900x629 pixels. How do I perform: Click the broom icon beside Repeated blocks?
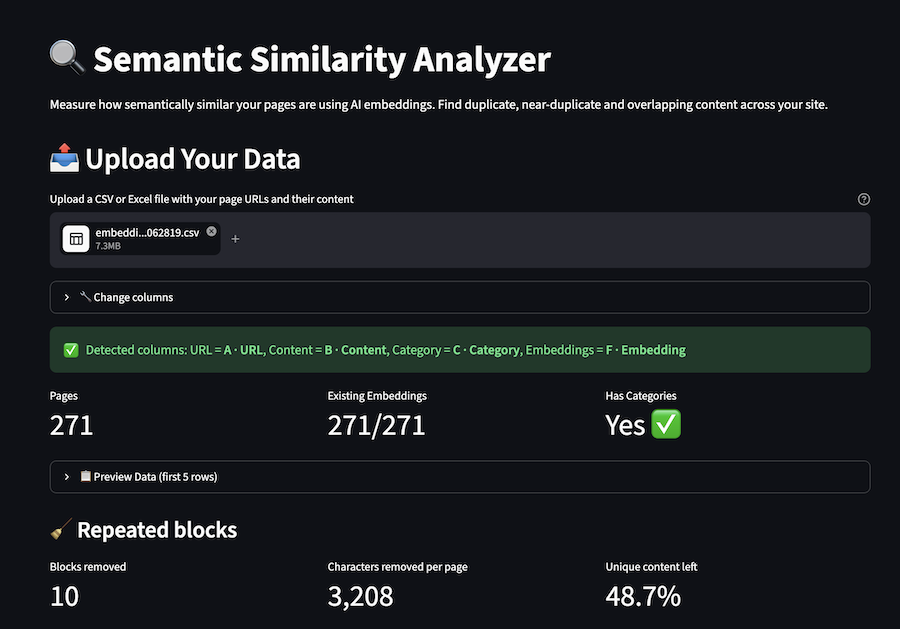click(x=61, y=529)
